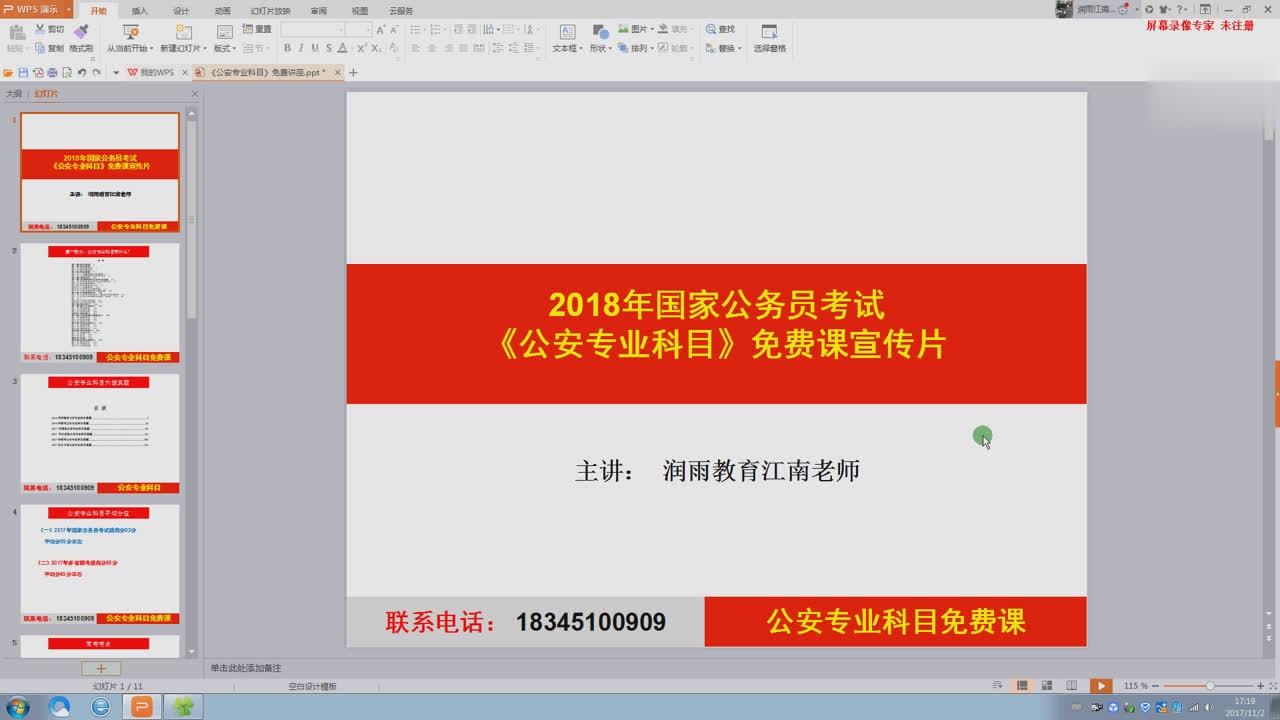
Task: Expand the quick access toolbar customize arrow
Action: tap(116, 73)
